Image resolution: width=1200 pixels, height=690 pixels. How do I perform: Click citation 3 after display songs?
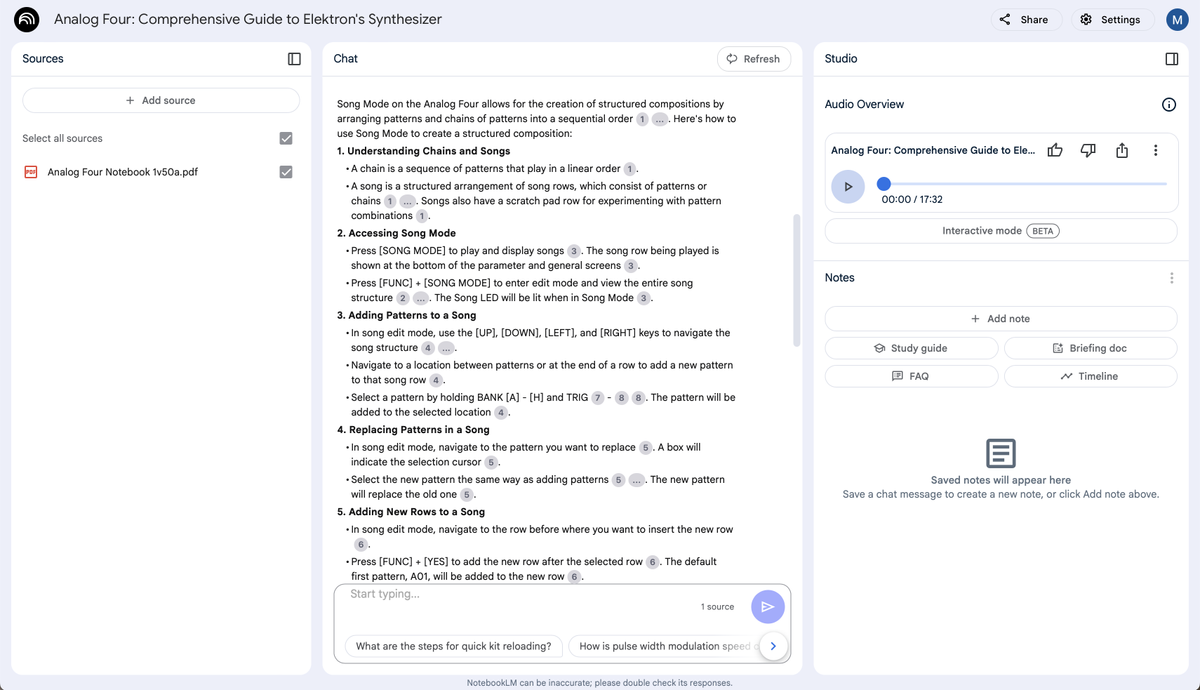(x=574, y=251)
